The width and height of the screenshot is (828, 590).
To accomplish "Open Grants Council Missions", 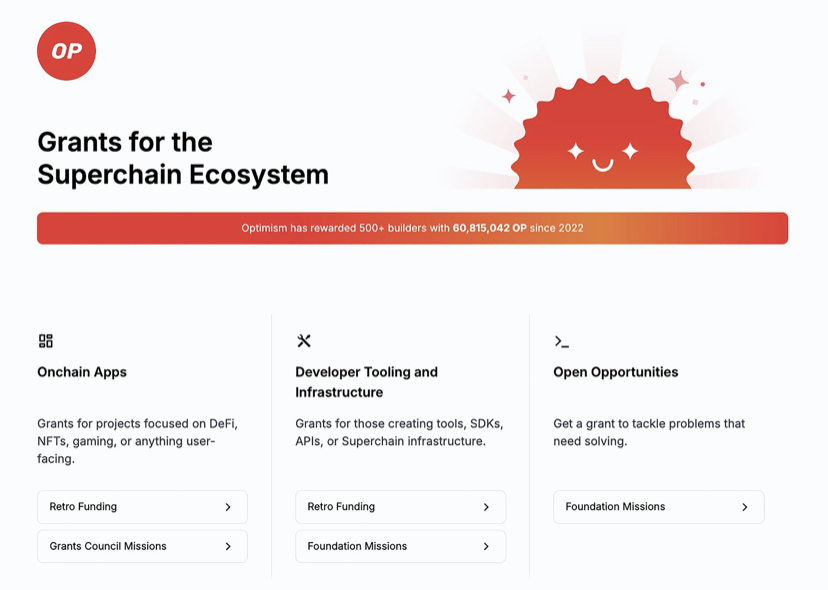I will tap(142, 546).
